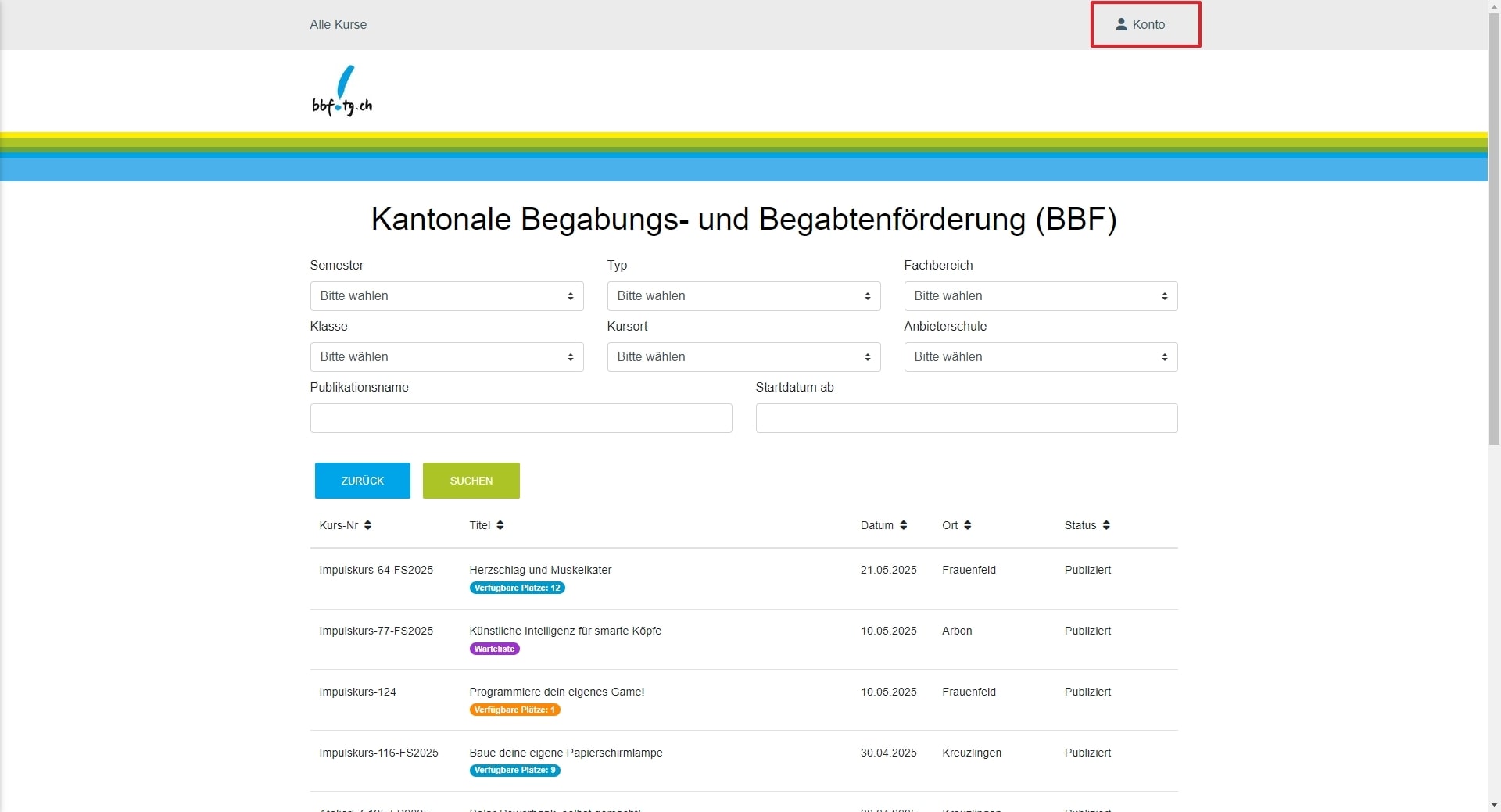Click scrollbar down arrow
This screenshot has height=812, width=1501.
pos(1494,805)
